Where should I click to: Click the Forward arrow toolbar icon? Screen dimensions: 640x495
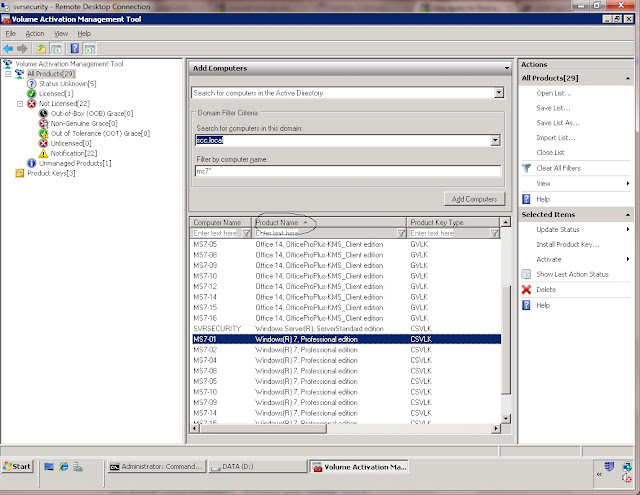[22, 49]
